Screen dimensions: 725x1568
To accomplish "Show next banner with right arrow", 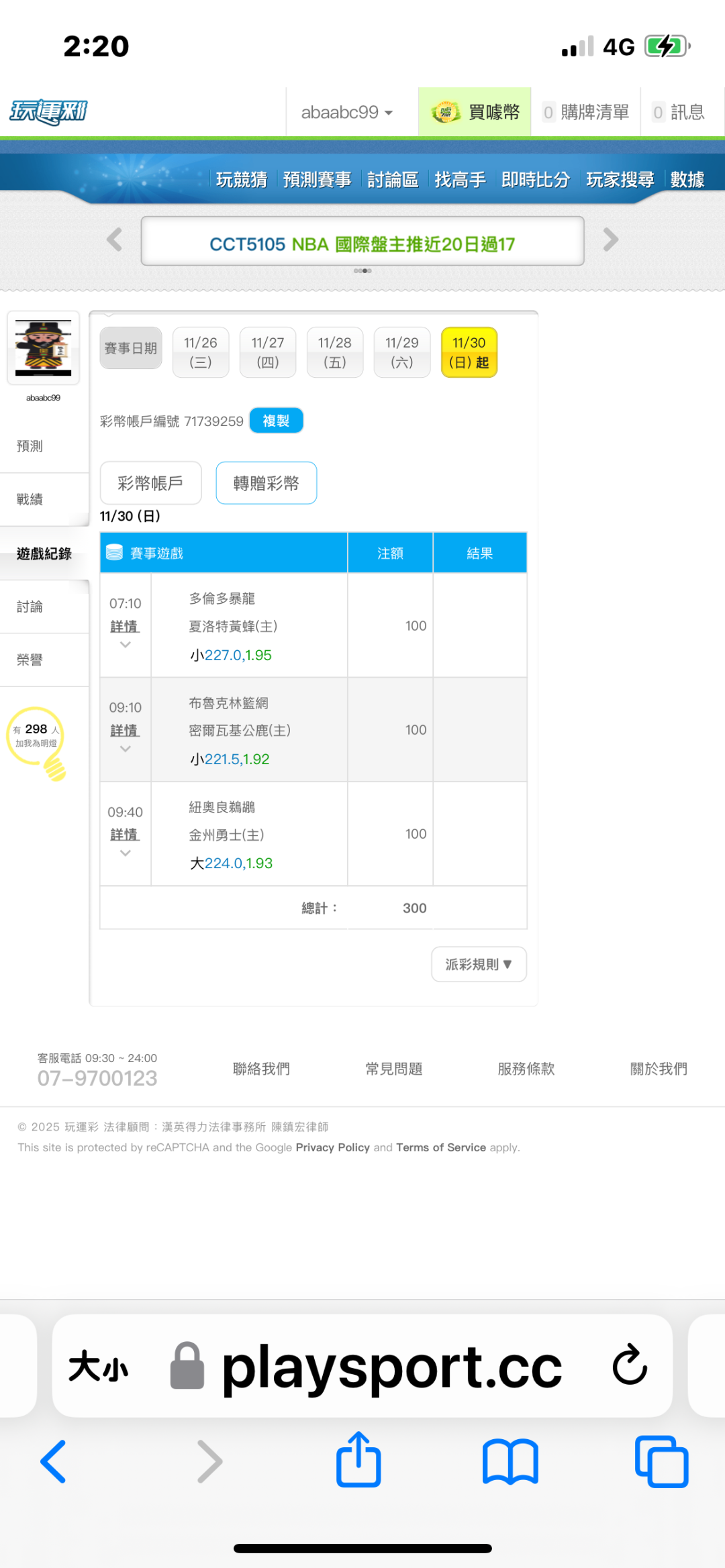I will 610,240.
